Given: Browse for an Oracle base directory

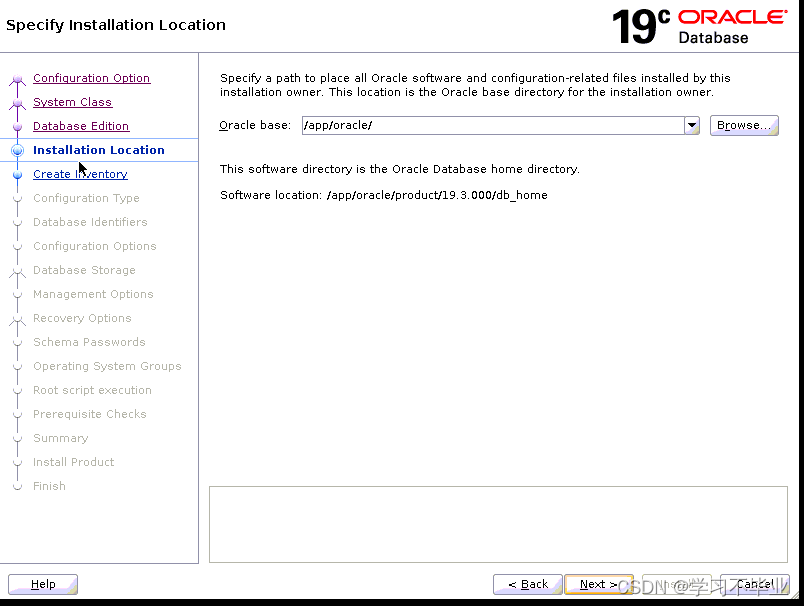Looking at the screenshot, I should point(743,125).
